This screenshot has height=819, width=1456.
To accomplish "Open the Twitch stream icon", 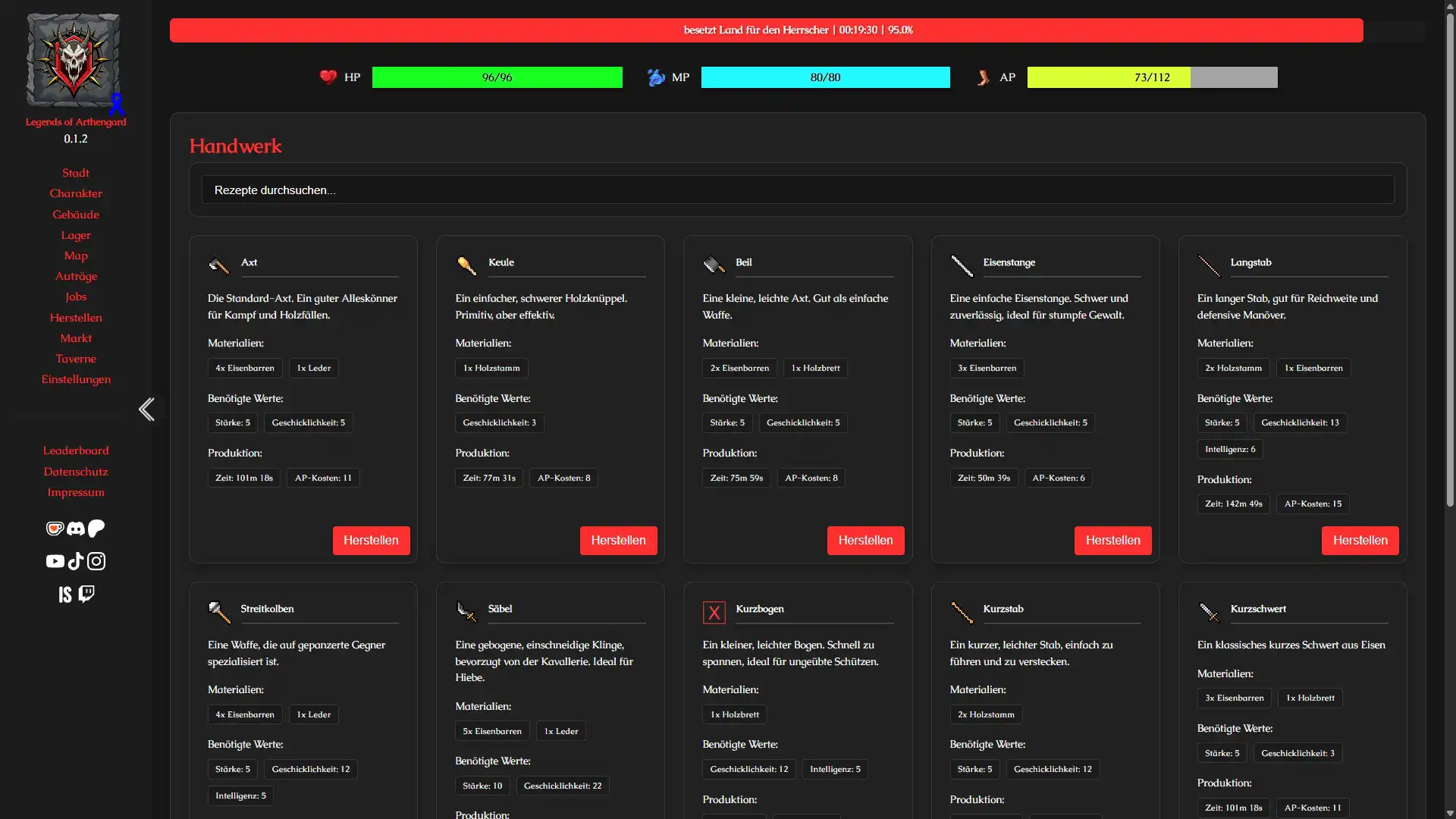I will (86, 594).
